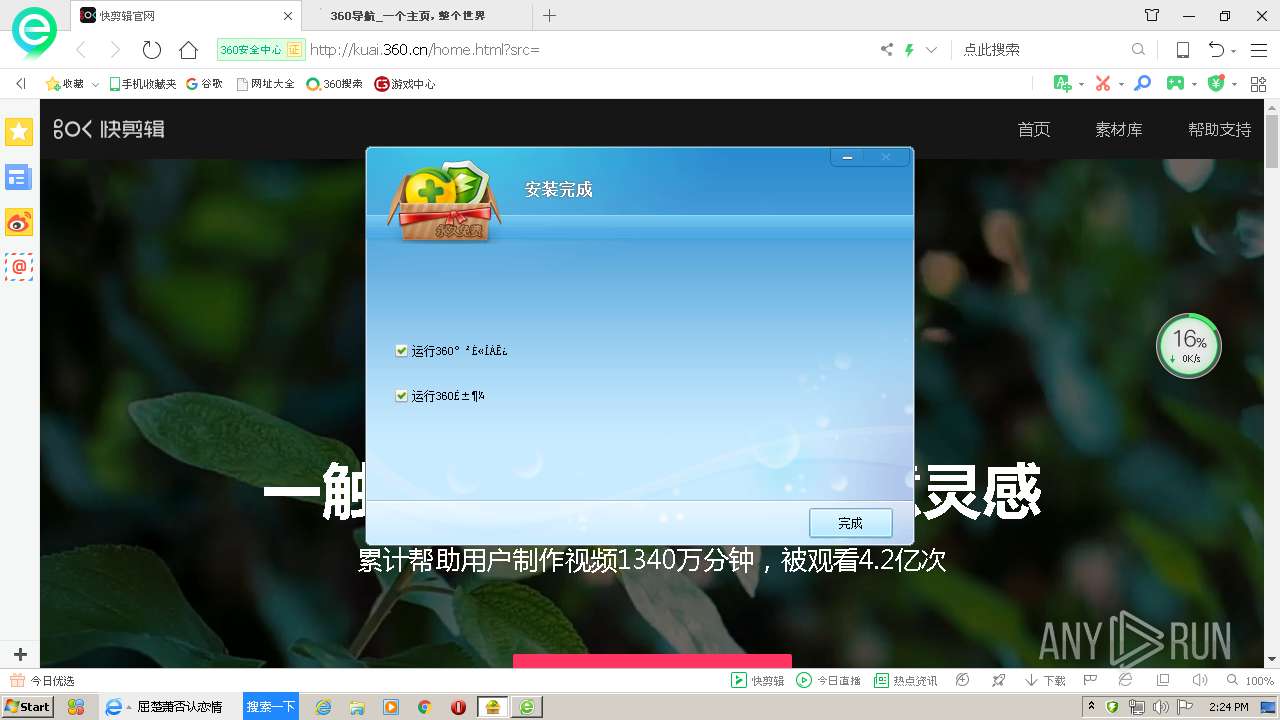Reload the page with refresh icon
This screenshot has width=1280, height=720.
[151, 49]
